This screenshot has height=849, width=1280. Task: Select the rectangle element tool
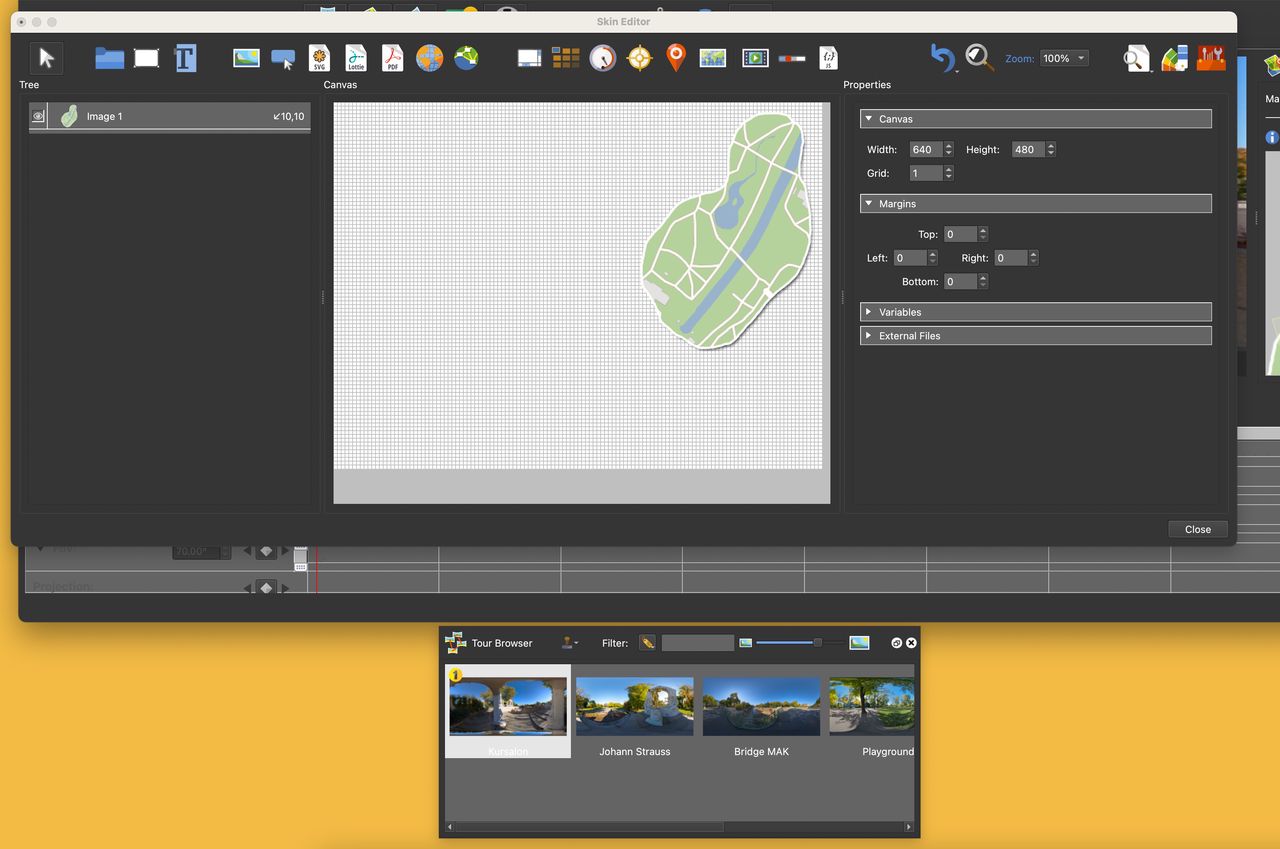click(x=146, y=58)
